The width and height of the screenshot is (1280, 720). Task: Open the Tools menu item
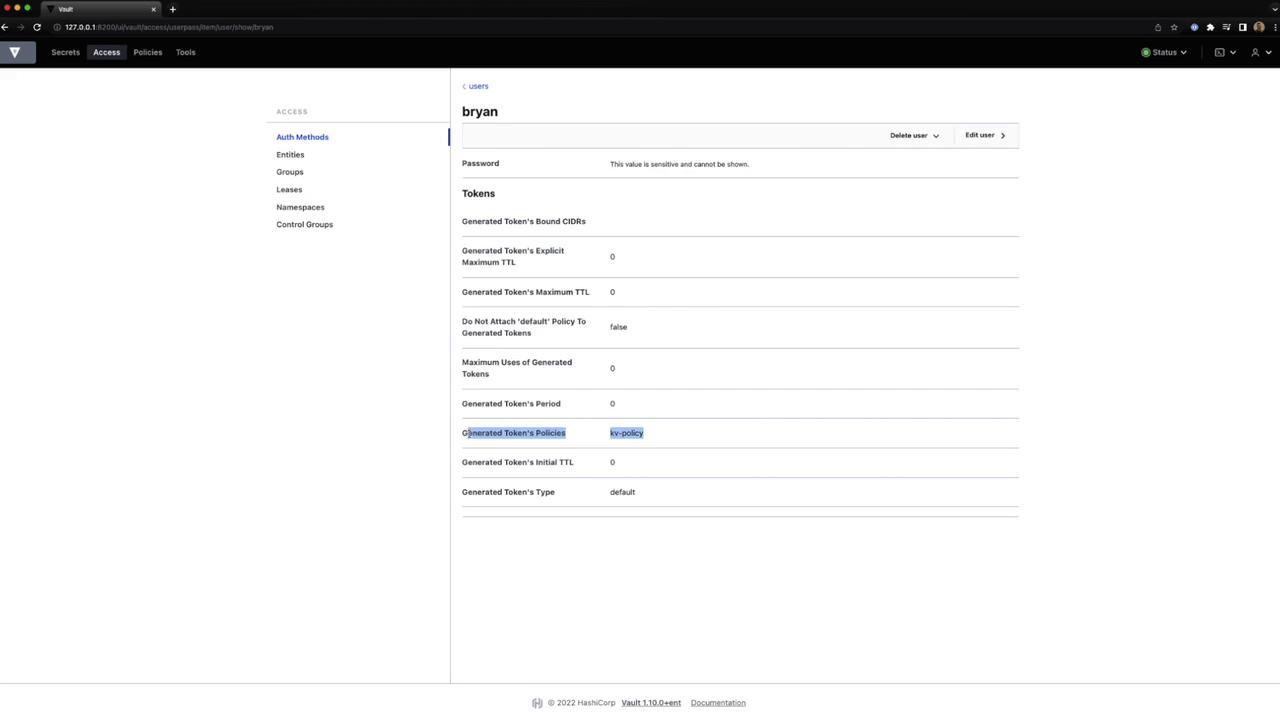pyautogui.click(x=185, y=52)
